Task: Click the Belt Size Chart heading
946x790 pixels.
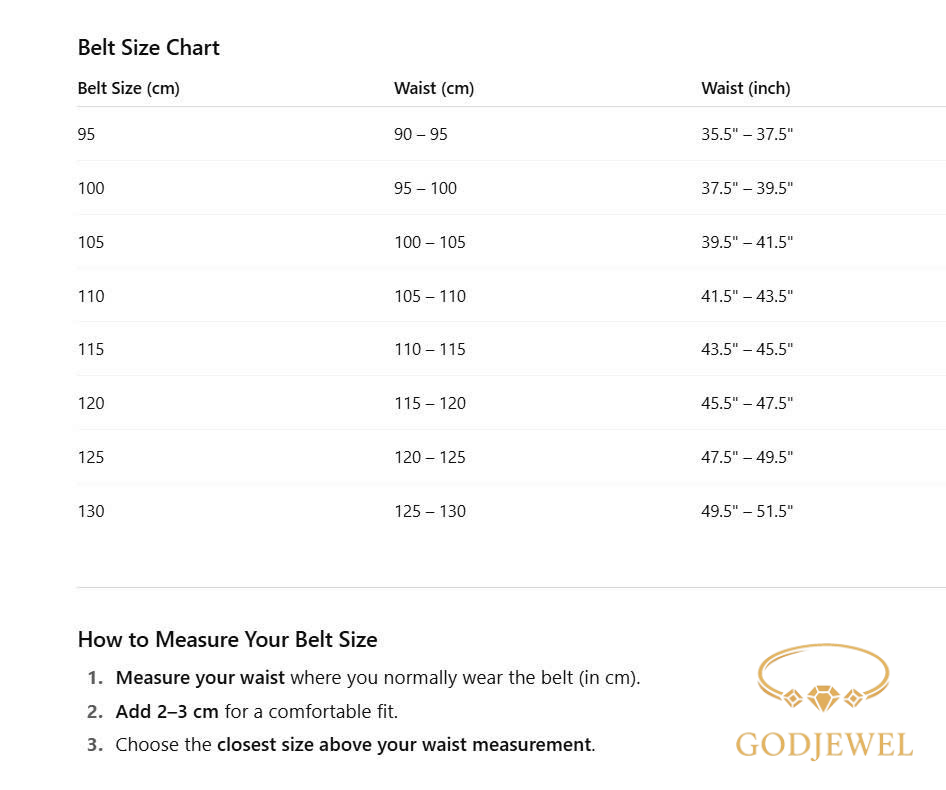Action: click(x=148, y=47)
